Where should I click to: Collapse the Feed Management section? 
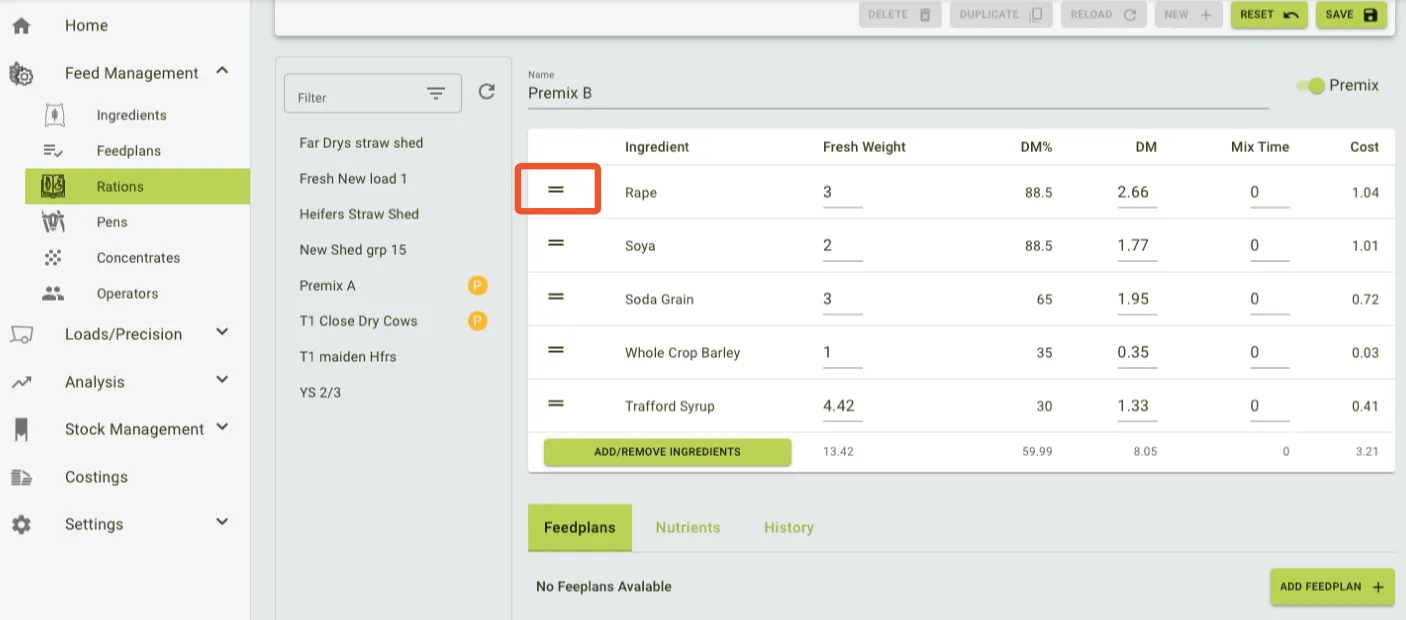coord(222,71)
